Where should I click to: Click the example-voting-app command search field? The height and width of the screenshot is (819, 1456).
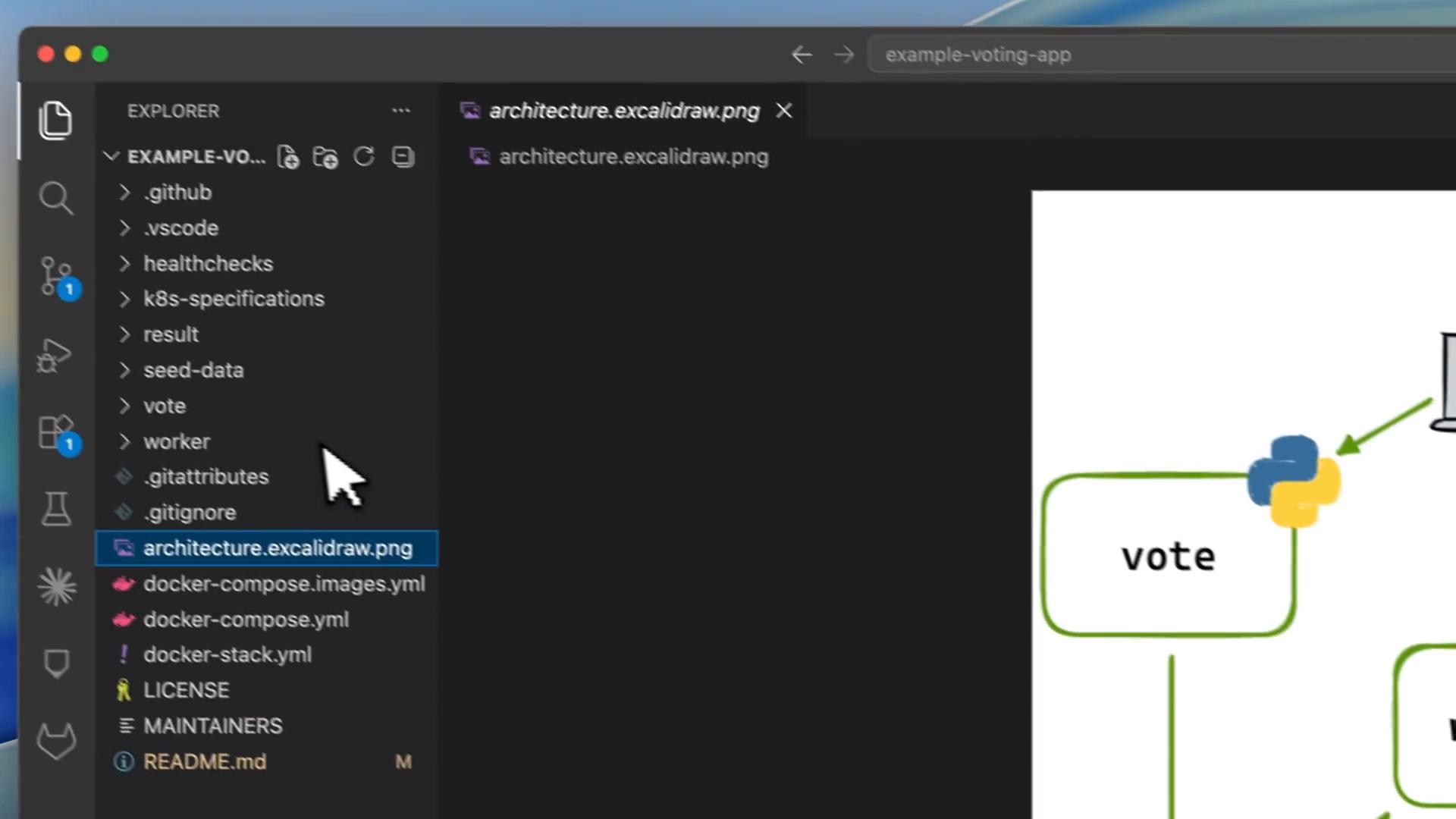point(1162,55)
